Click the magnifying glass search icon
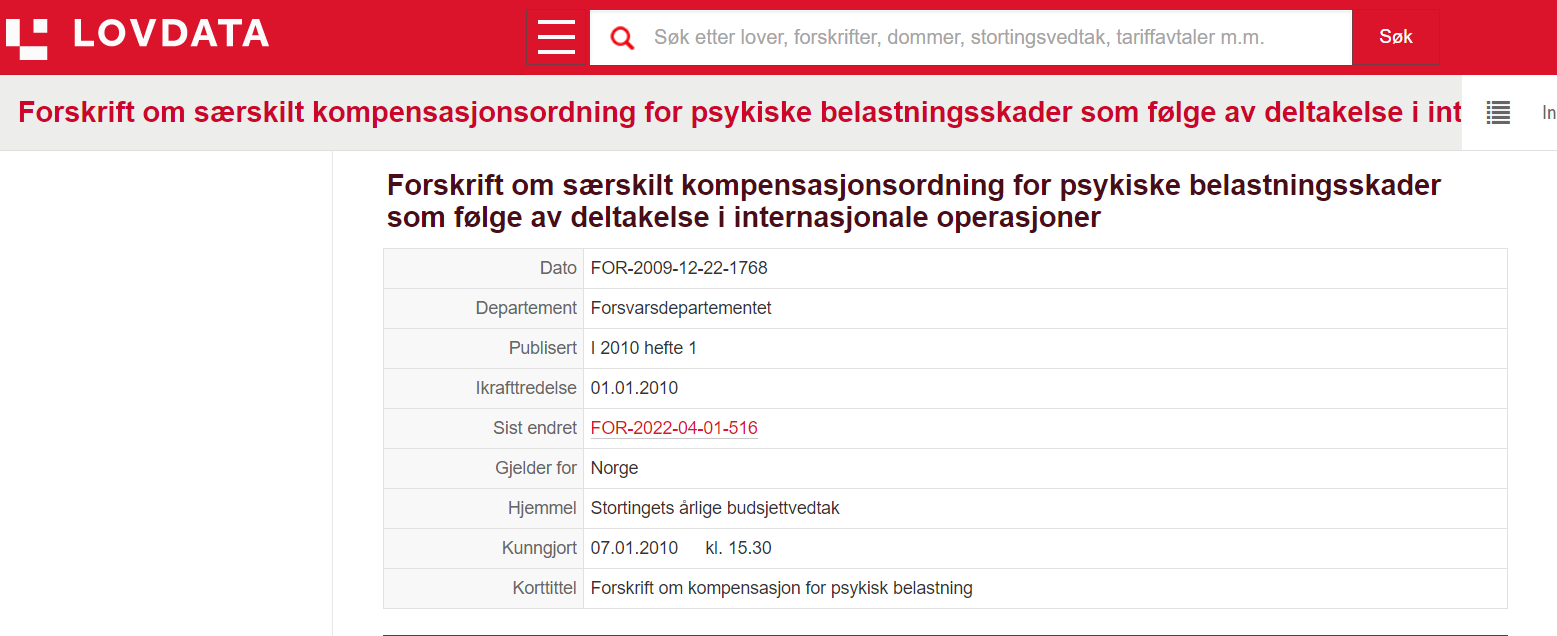This screenshot has width=1557, height=636. coord(622,38)
